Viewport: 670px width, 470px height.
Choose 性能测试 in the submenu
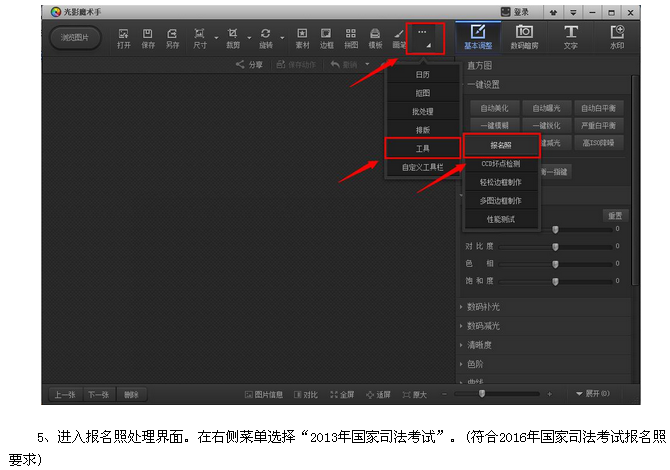point(501,219)
